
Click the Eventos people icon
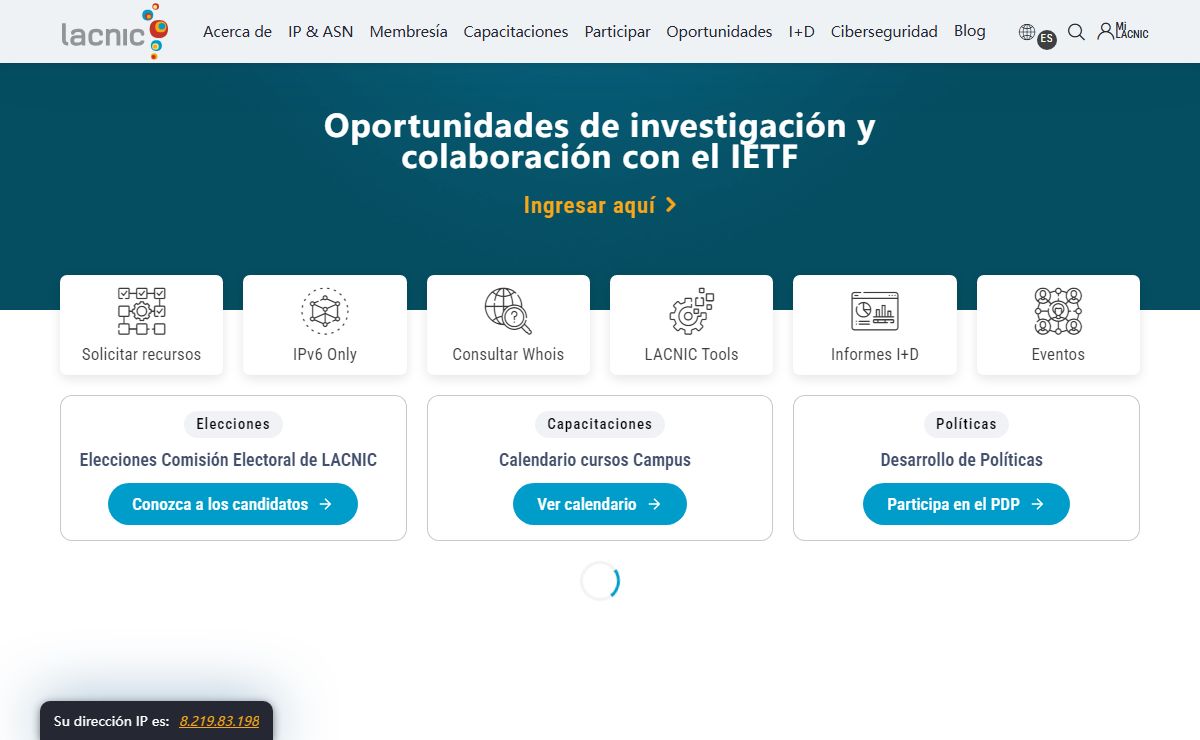pyautogui.click(x=1058, y=311)
